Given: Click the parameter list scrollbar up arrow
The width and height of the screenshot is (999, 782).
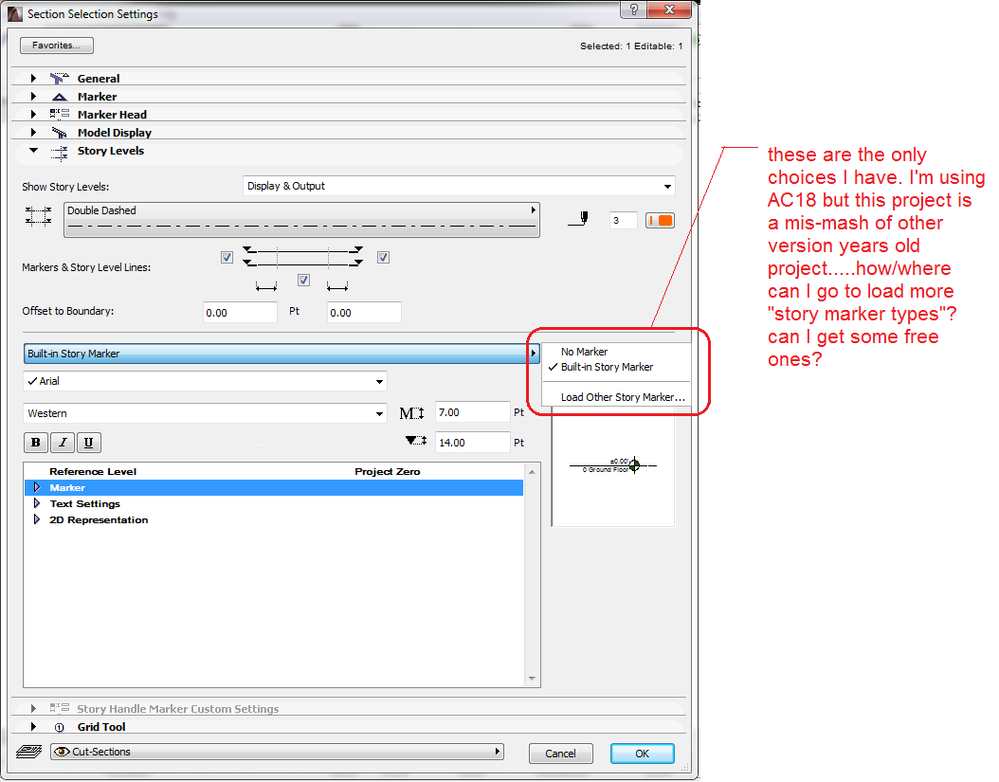Looking at the screenshot, I should (x=532, y=472).
